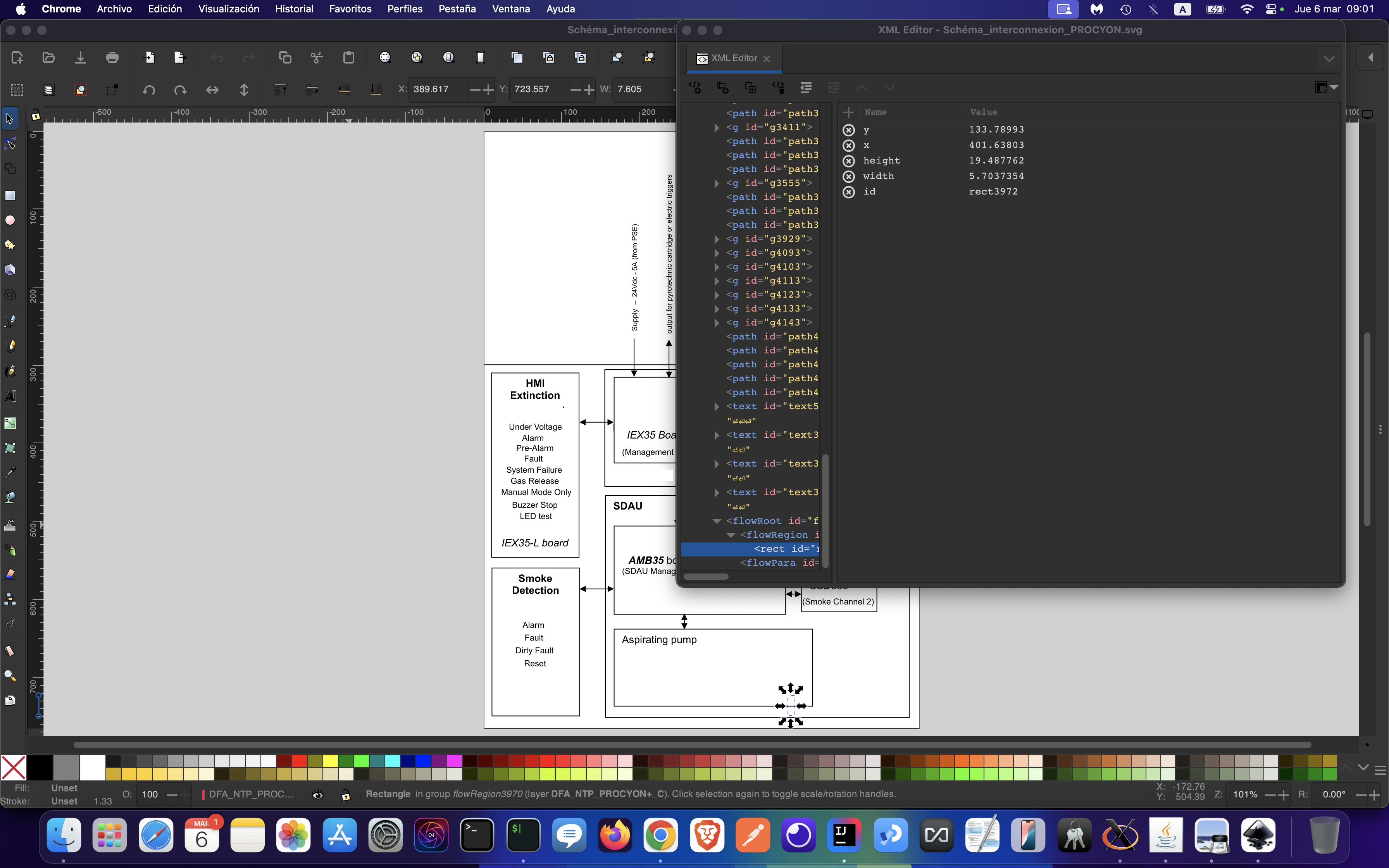This screenshot has height=868, width=1389.
Task: Collapse the flowRoot node
Action: point(716,521)
